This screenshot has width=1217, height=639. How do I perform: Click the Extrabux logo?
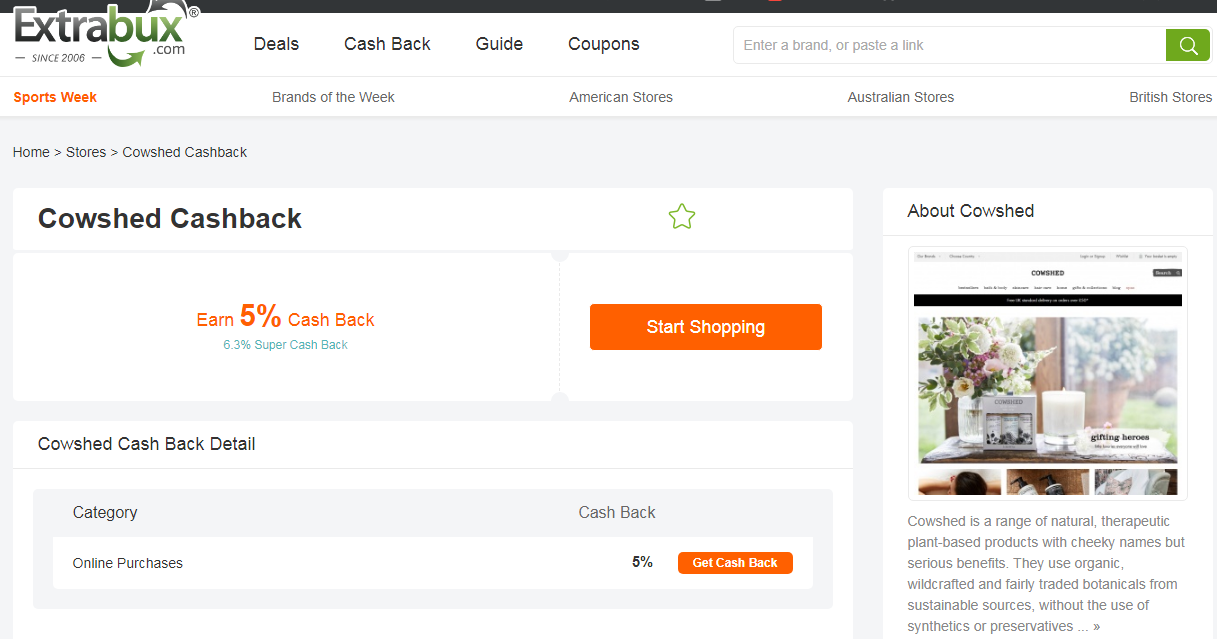click(105, 37)
